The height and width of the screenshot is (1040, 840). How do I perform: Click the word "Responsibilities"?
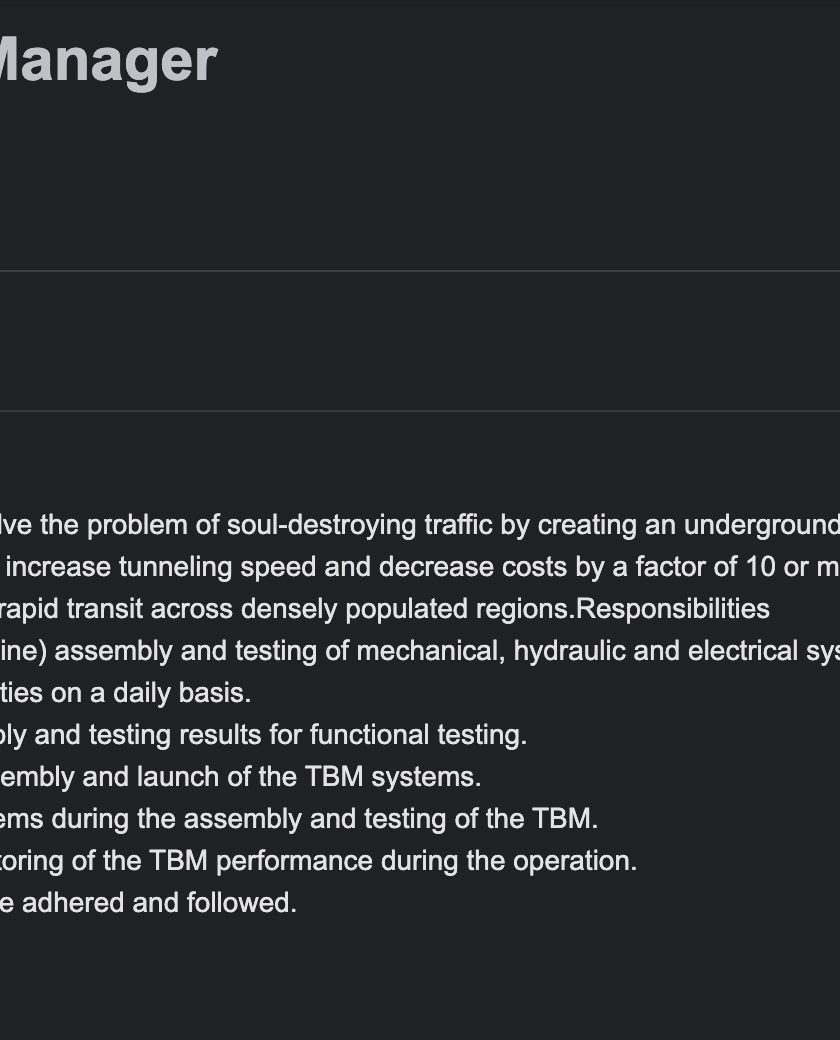(673, 609)
